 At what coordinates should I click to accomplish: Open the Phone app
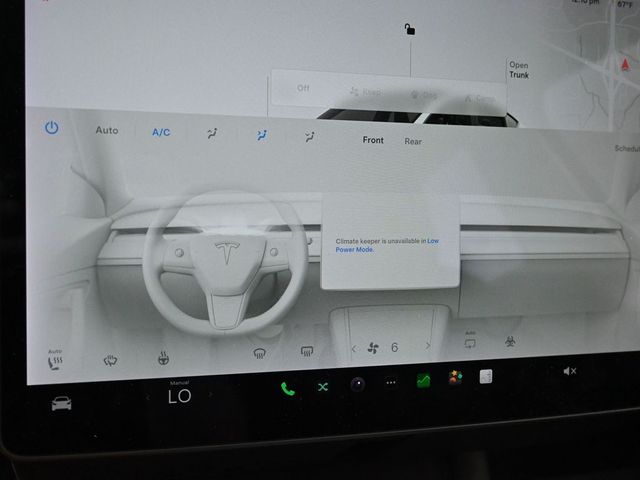pos(287,389)
